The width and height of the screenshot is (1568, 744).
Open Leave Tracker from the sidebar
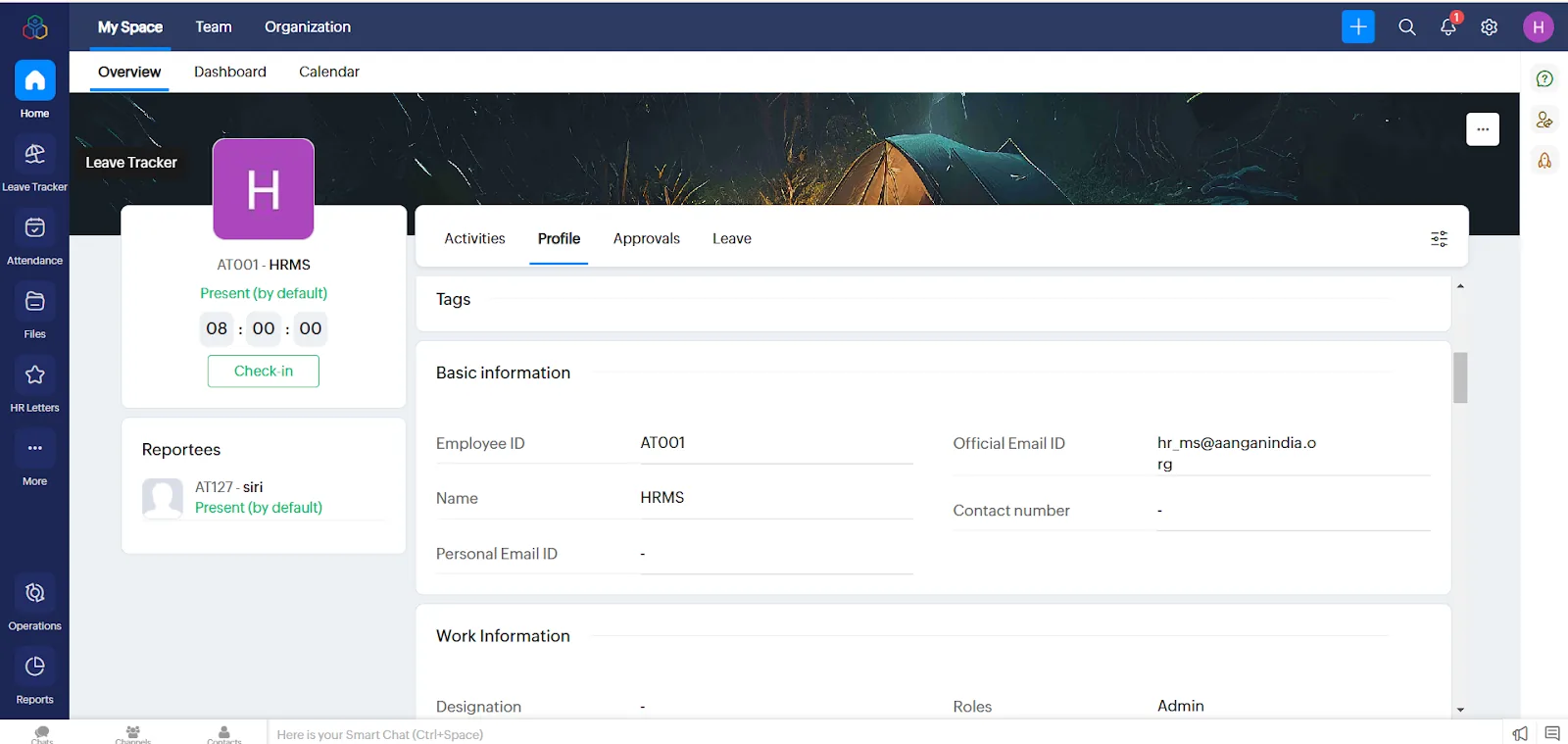click(x=34, y=164)
